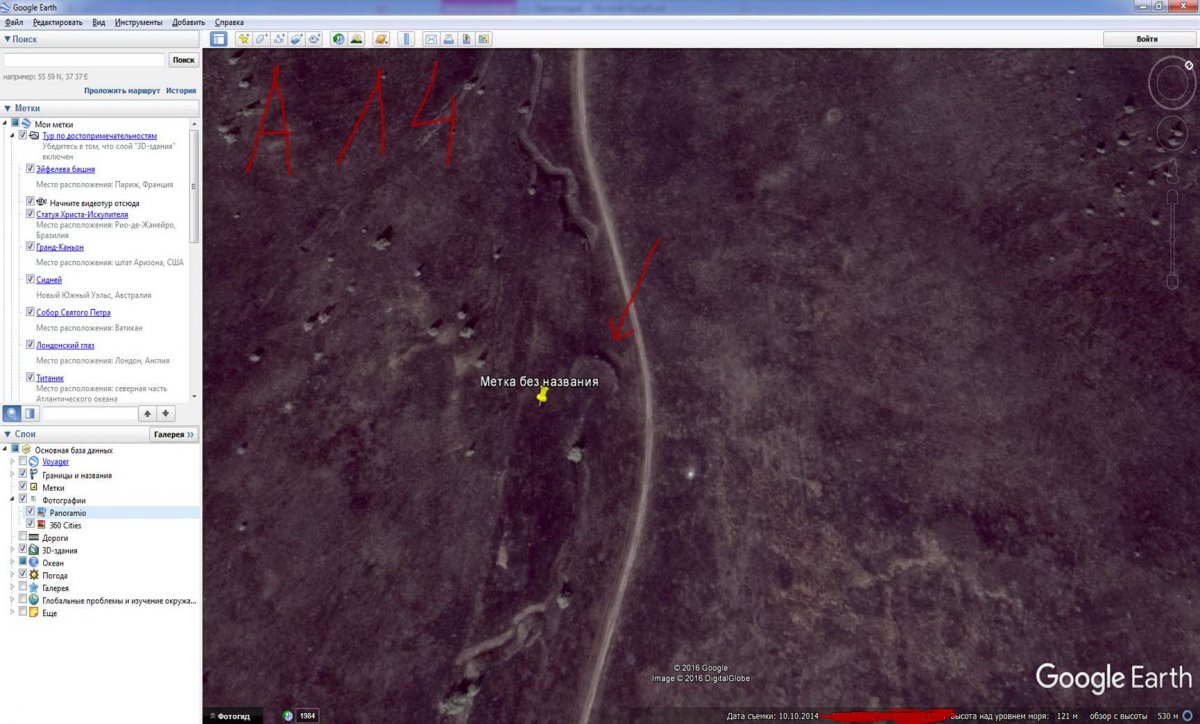Collapse the 'Мои метки' tree node
Screen dimensions: 1200x724
tap(6, 124)
